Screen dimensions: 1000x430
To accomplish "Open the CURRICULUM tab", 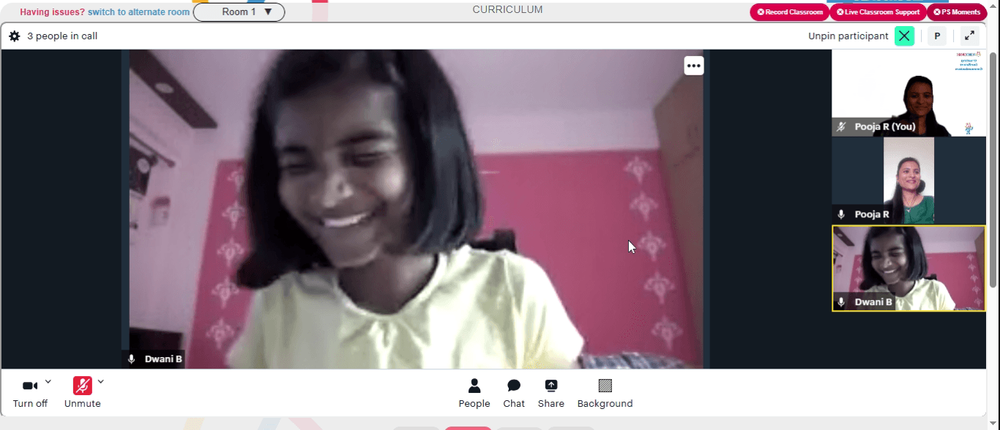I will (508, 10).
